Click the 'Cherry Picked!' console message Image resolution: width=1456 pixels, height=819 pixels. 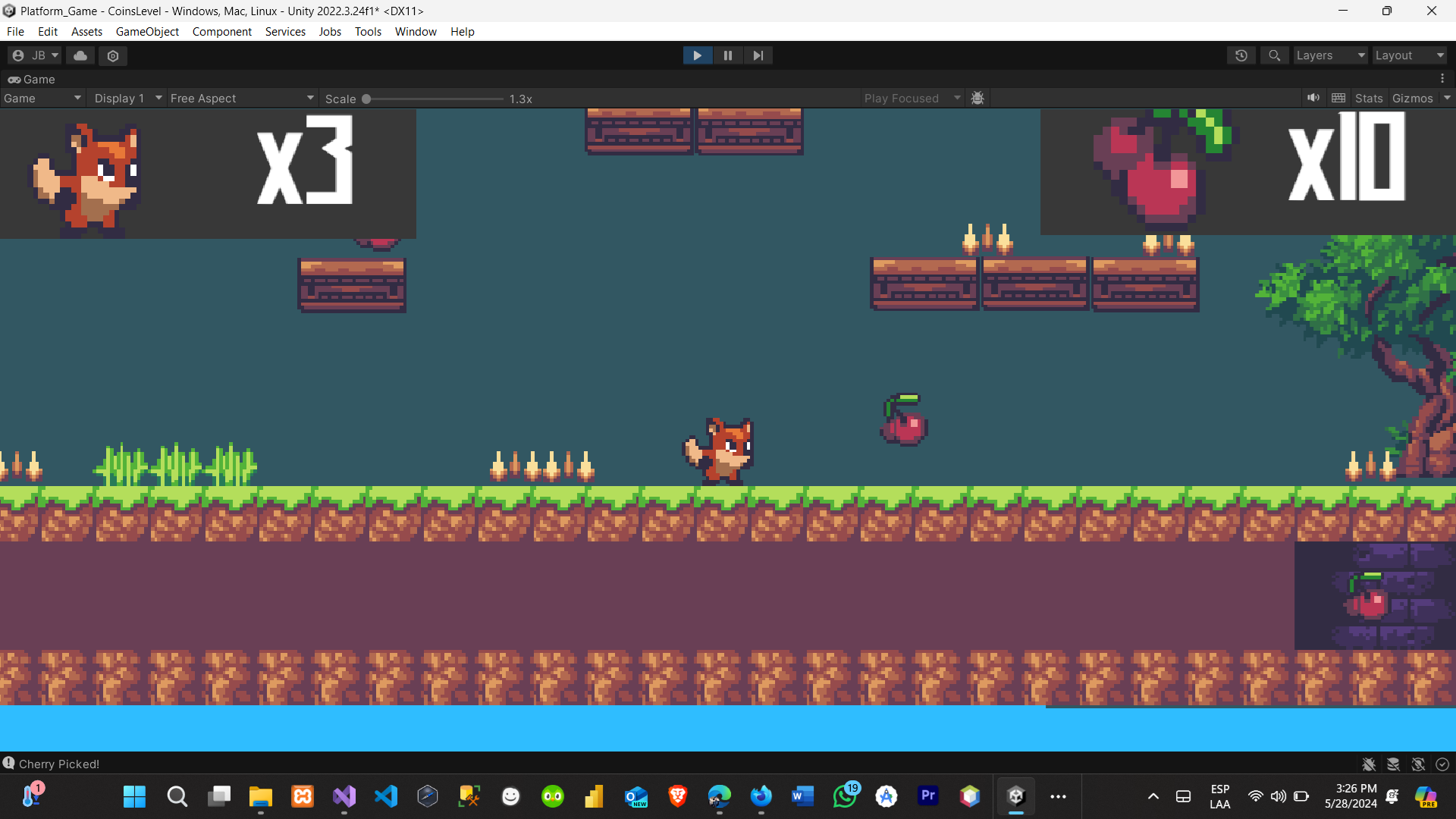pos(58,764)
